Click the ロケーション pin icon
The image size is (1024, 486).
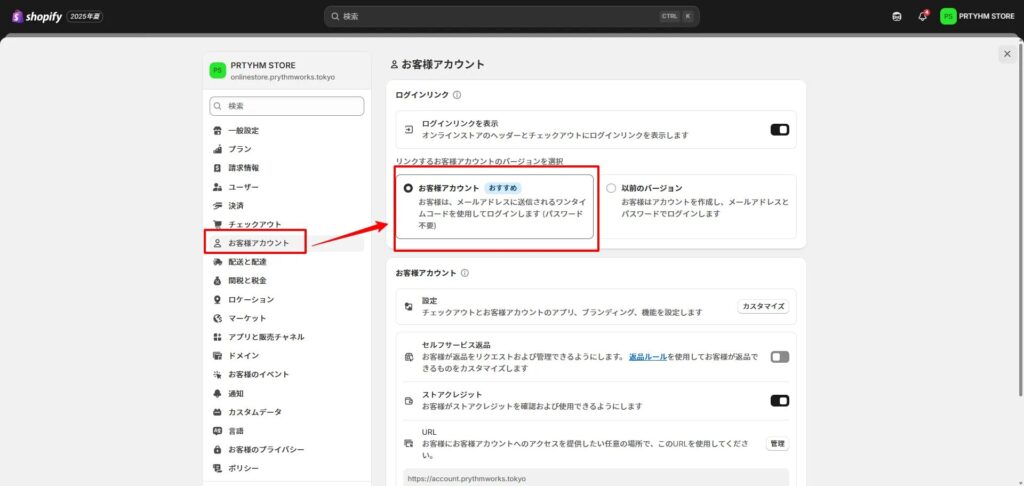[217, 300]
